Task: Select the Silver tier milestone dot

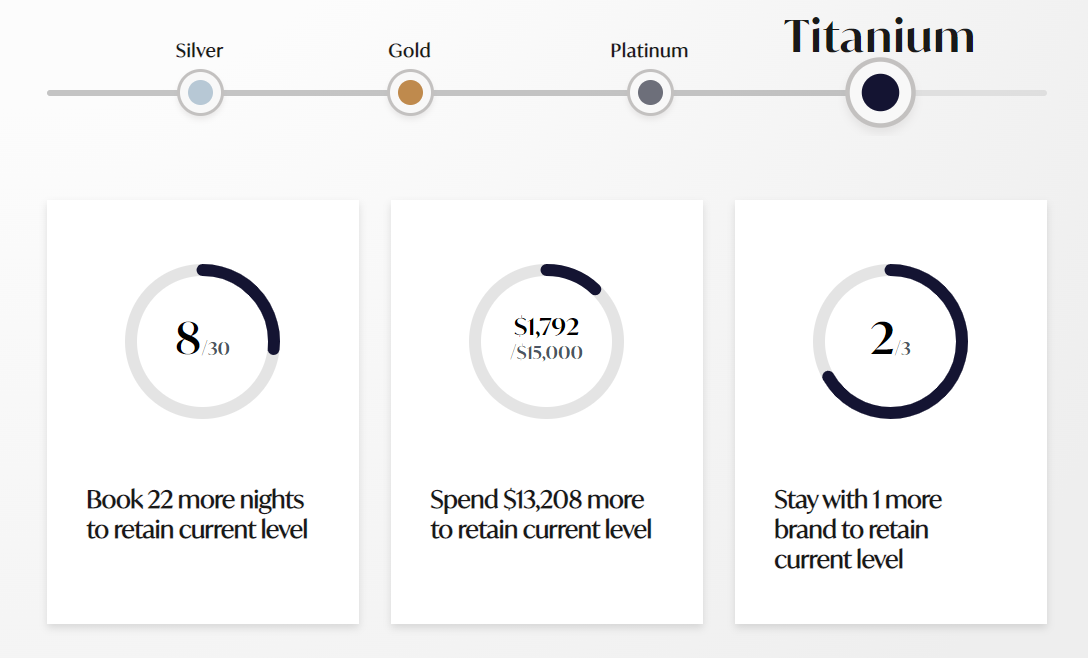Action: click(x=199, y=93)
